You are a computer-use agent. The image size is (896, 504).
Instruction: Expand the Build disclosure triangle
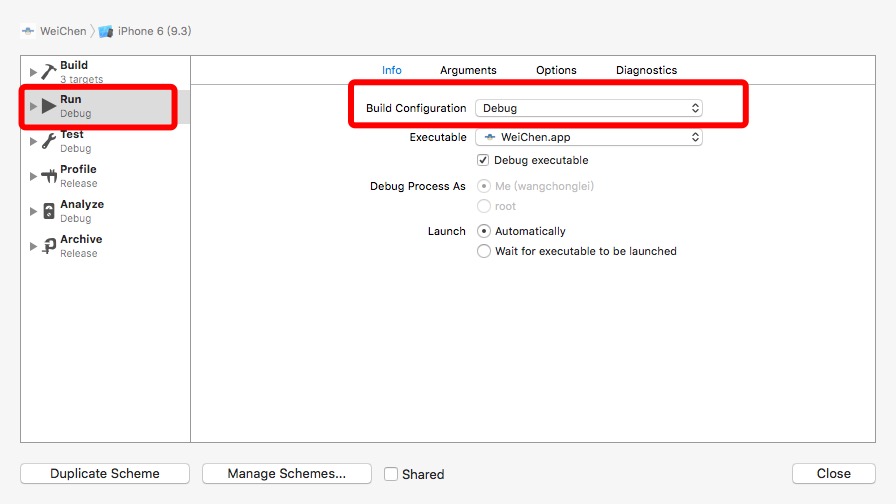tap(33, 72)
